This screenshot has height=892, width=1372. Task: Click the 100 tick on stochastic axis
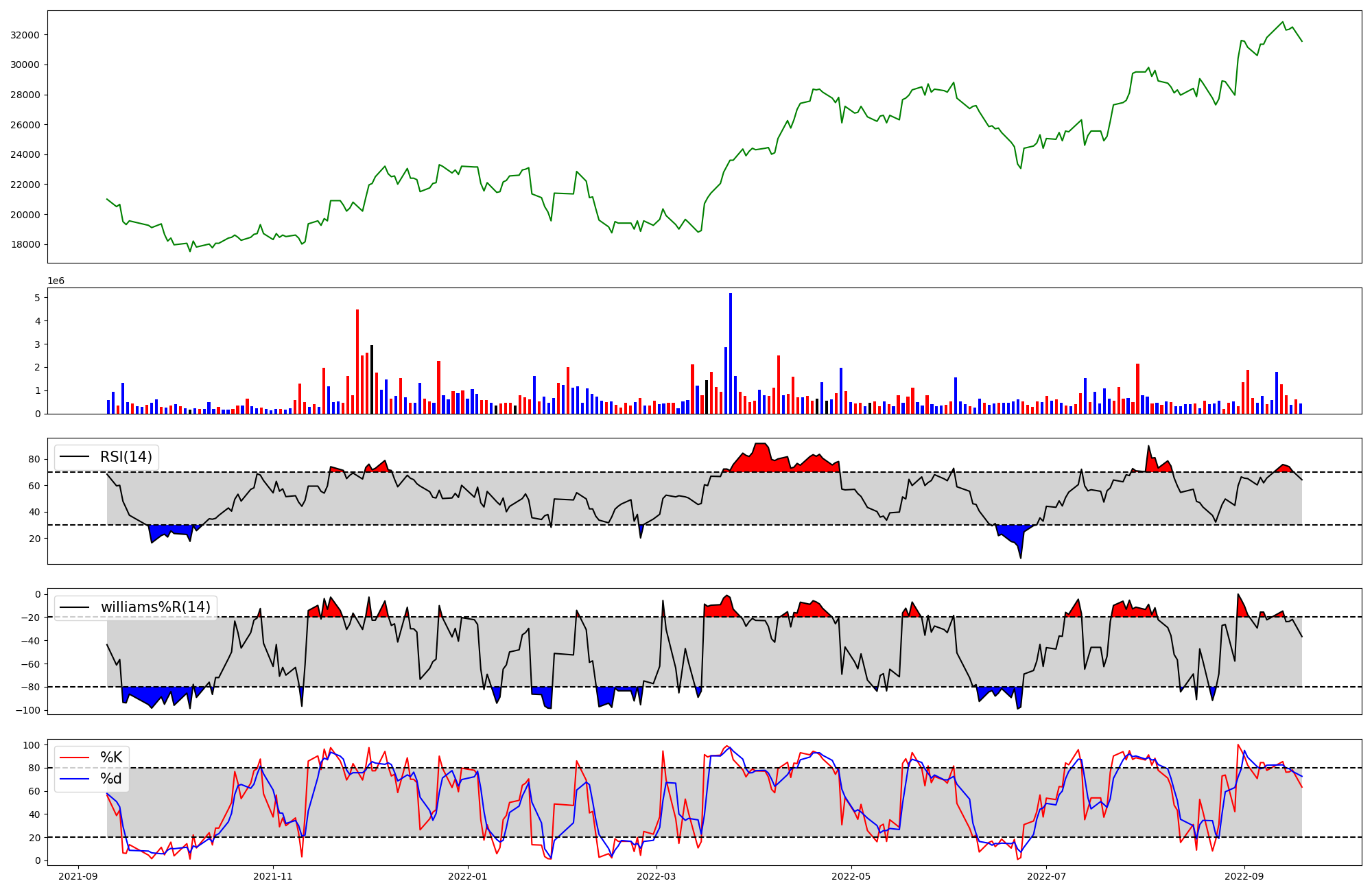[x=31, y=745]
